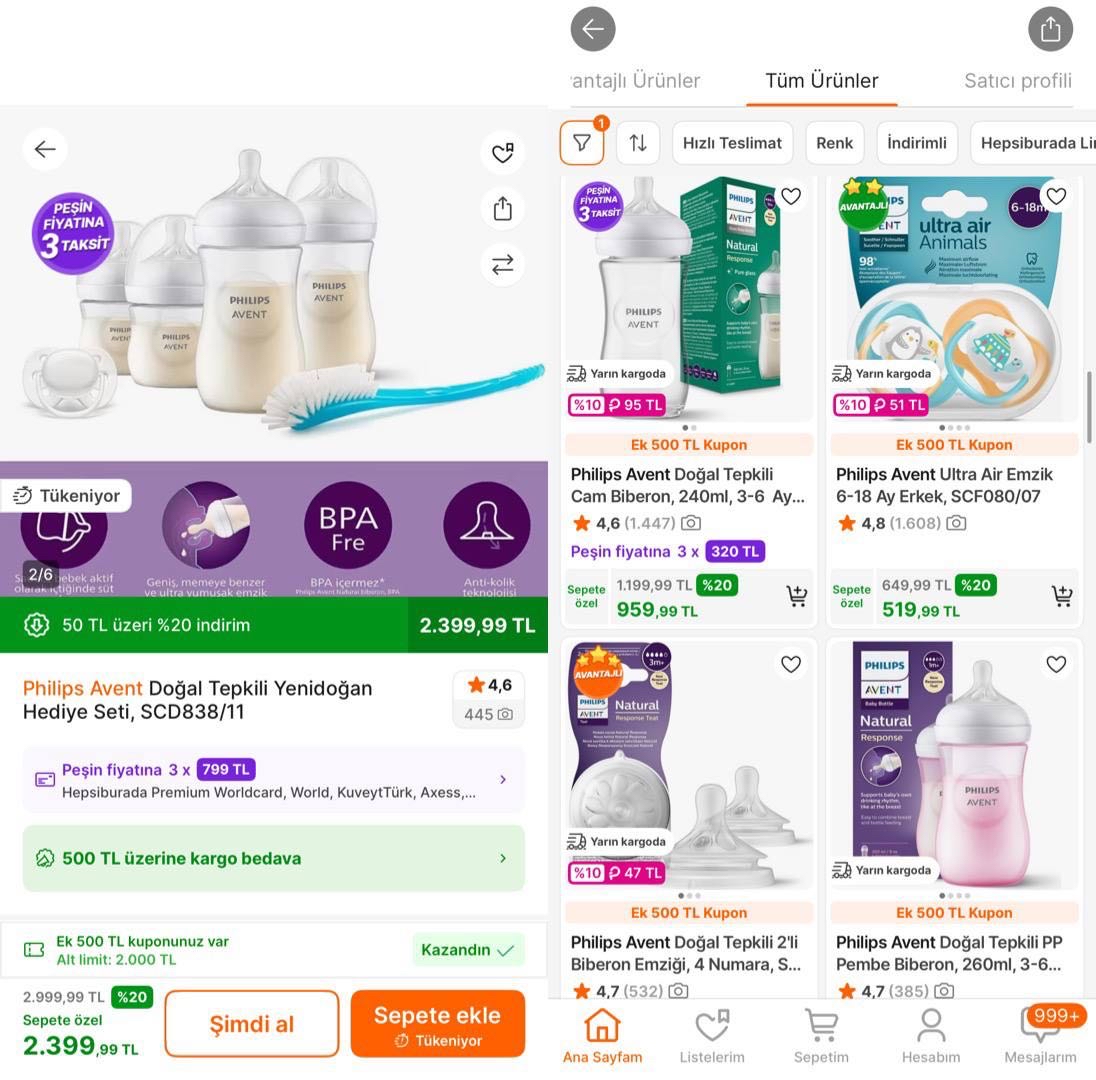Add Ultra Air Emzik to cart icon
The image size is (1096, 1080).
point(1062,596)
